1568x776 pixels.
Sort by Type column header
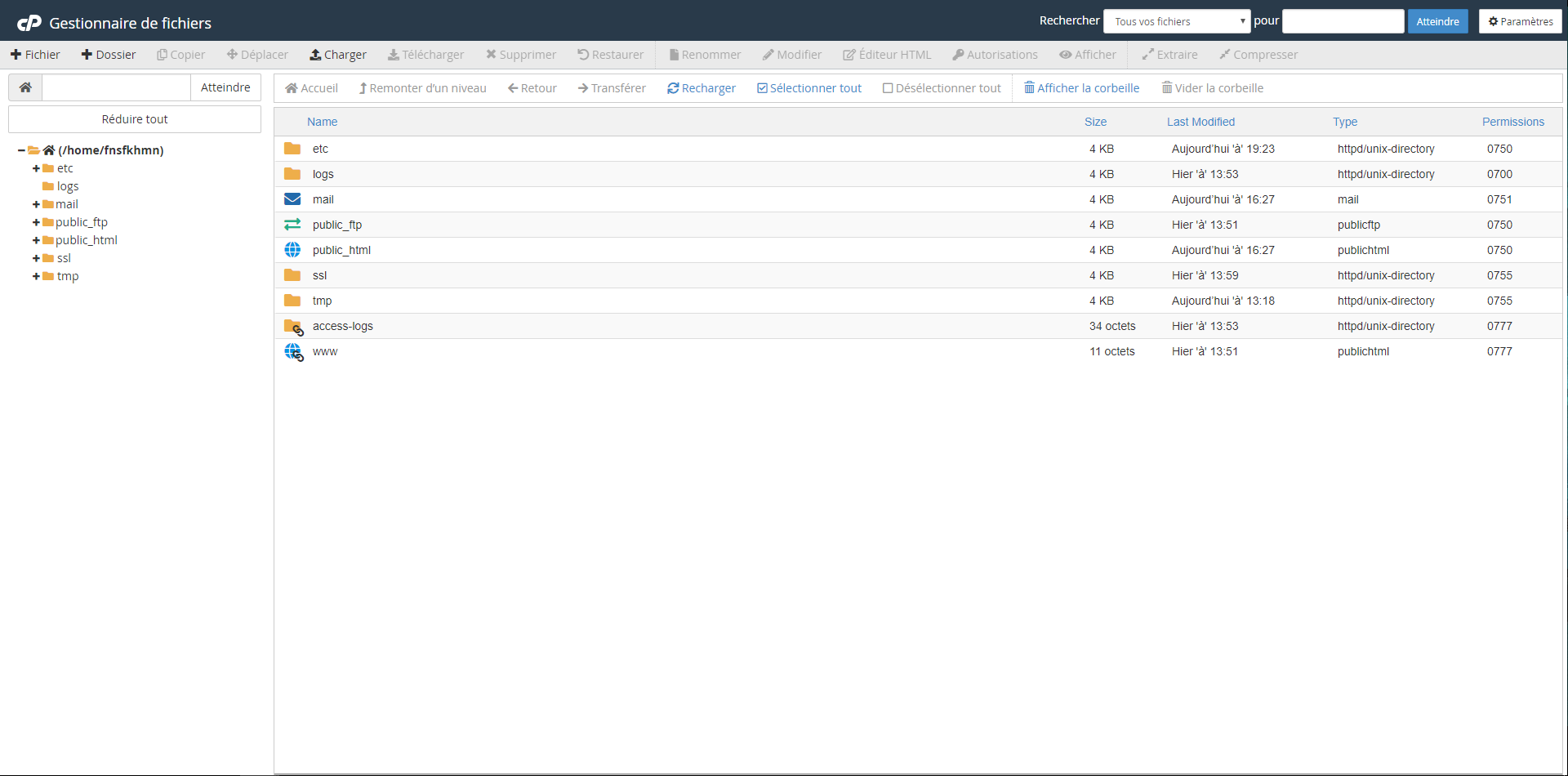pos(1345,122)
